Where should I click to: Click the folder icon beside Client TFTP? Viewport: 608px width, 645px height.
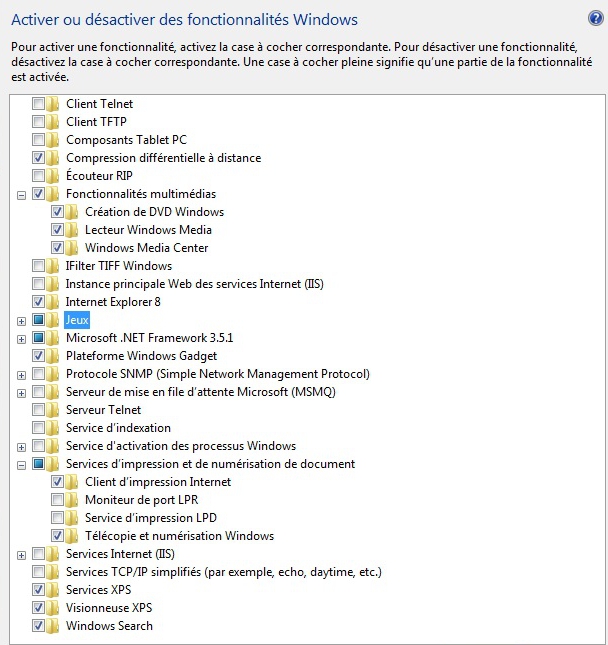[53, 122]
